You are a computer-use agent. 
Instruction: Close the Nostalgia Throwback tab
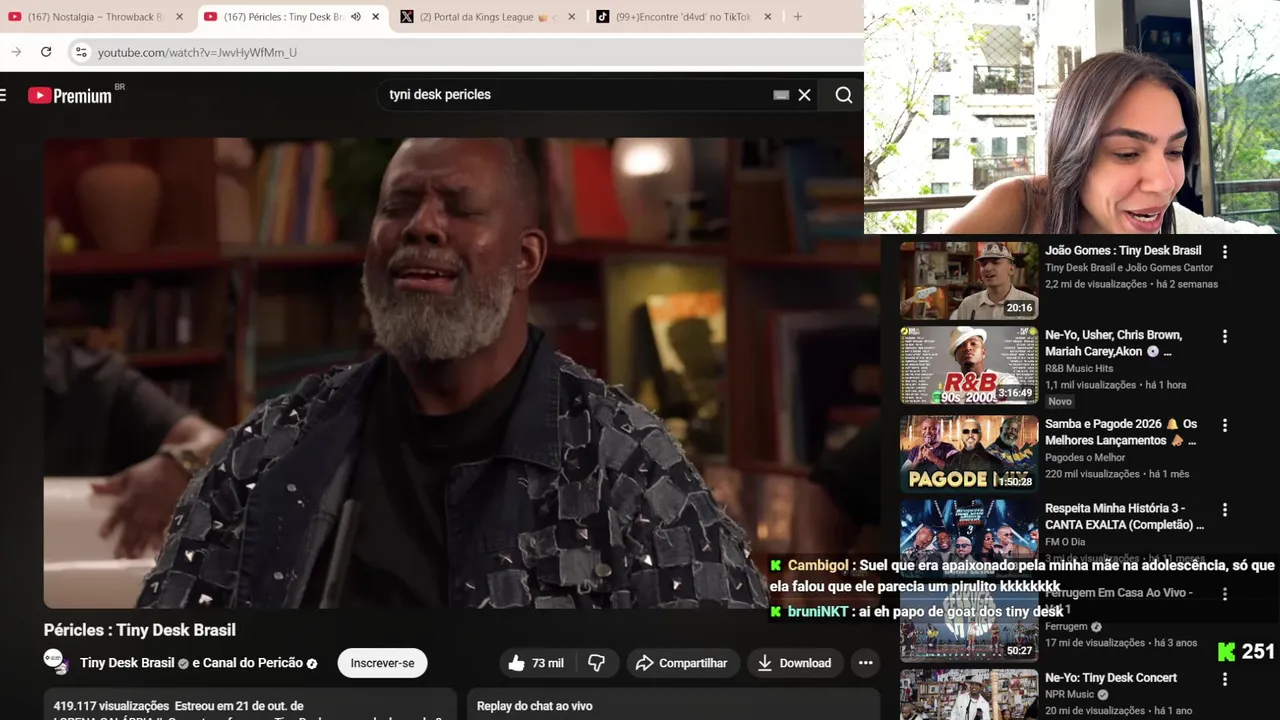point(180,17)
